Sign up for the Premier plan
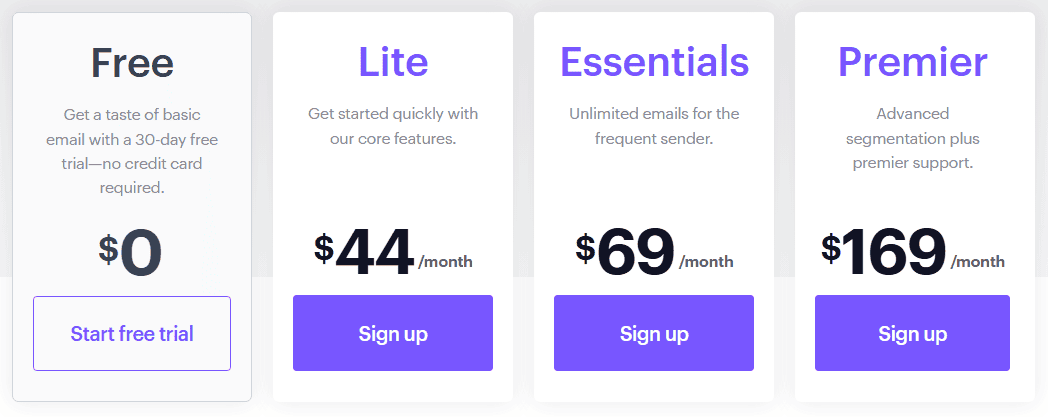 click(912, 333)
